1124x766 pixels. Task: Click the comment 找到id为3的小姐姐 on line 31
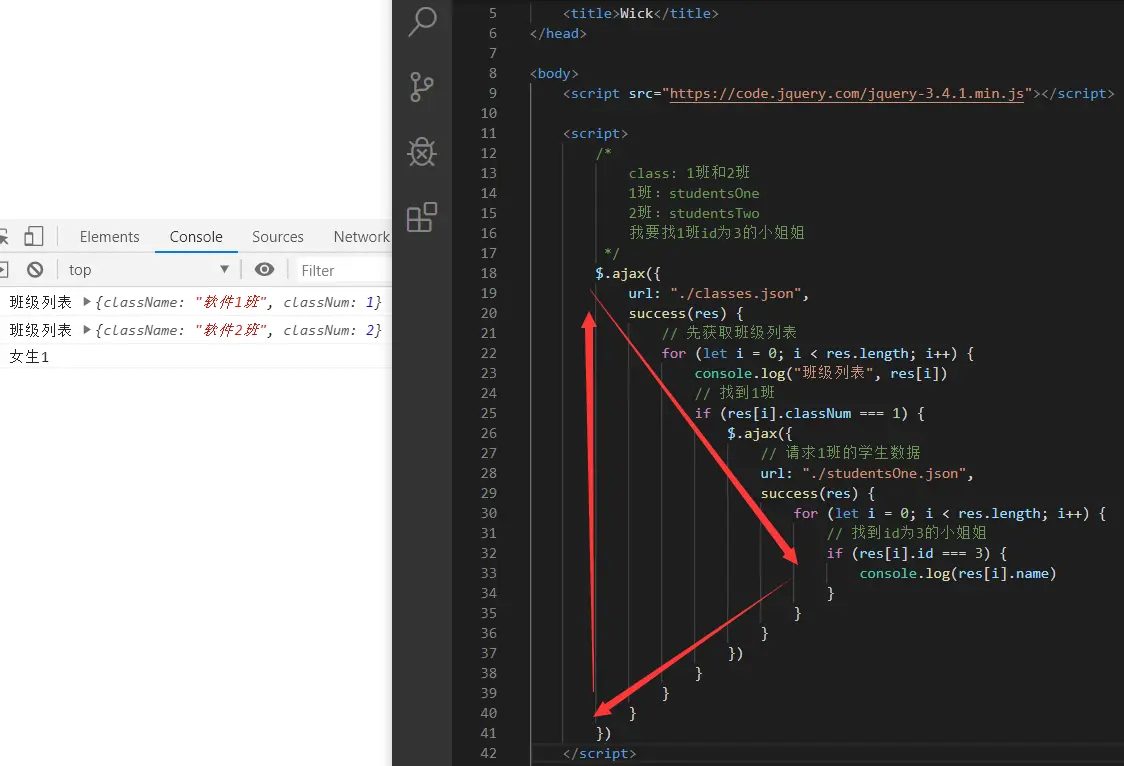click(906, 533)
